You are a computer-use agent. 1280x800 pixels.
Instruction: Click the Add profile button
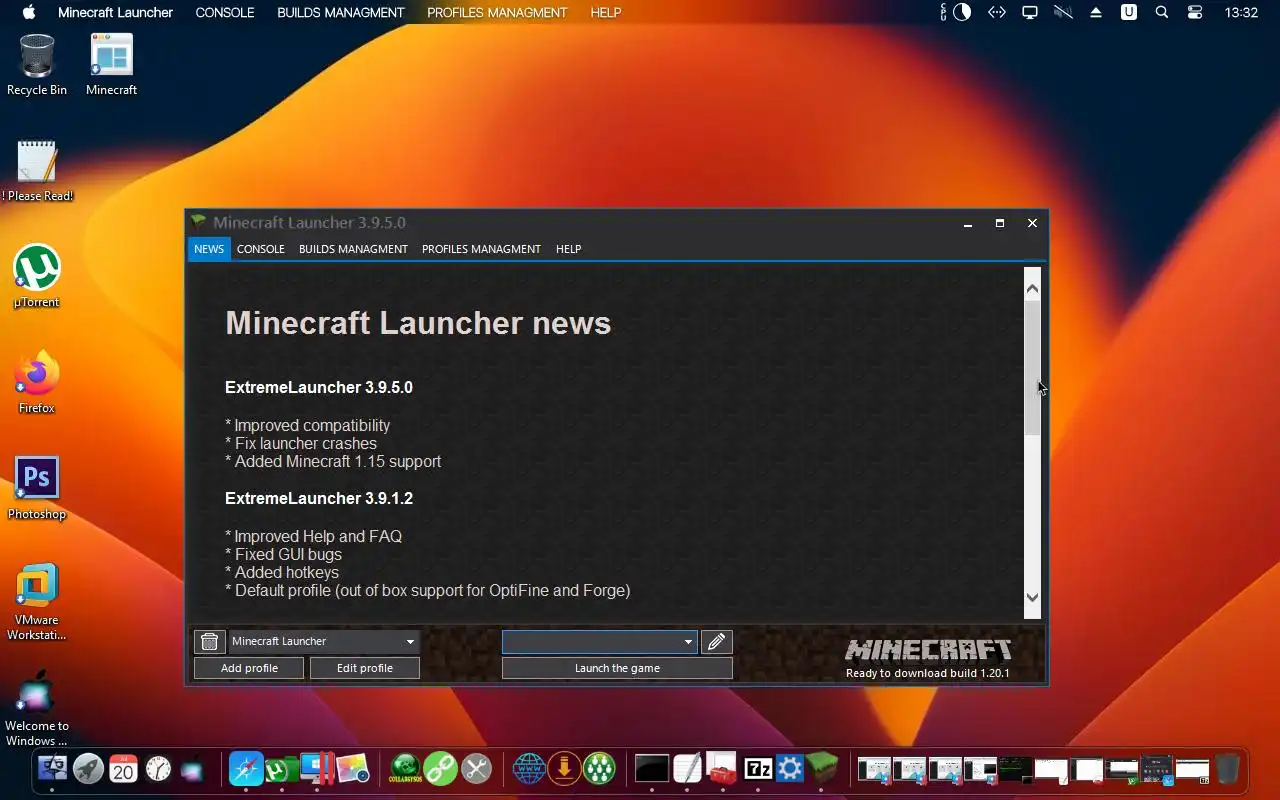[x=249, y=668]
